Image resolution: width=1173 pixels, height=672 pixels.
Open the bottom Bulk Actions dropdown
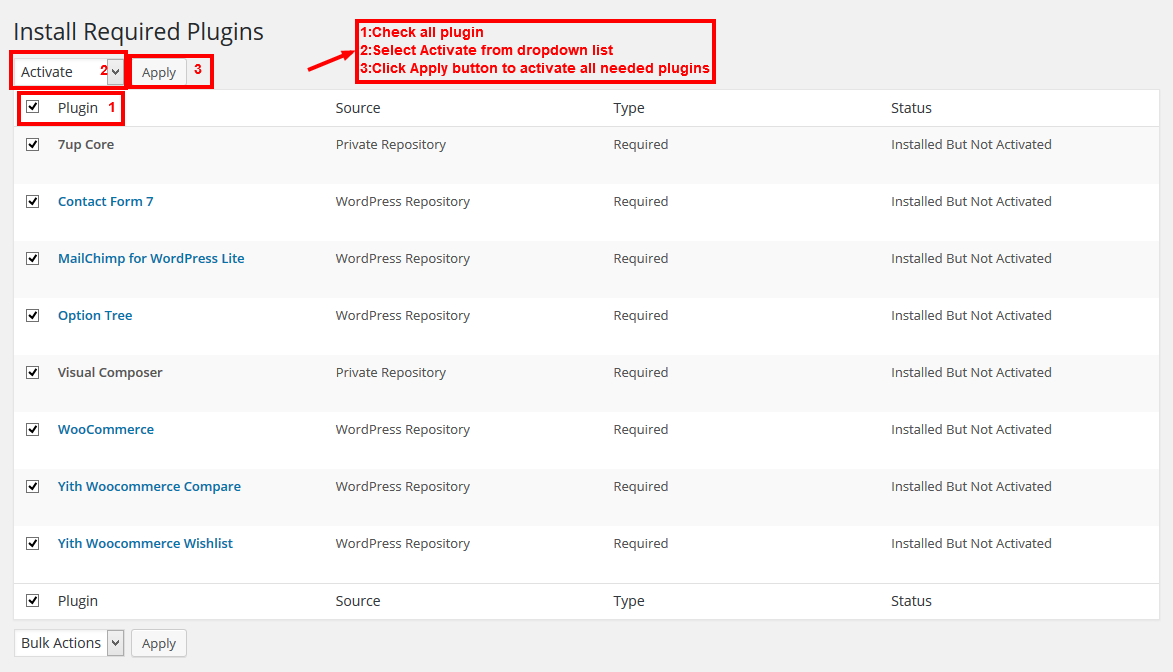(69, 643)
